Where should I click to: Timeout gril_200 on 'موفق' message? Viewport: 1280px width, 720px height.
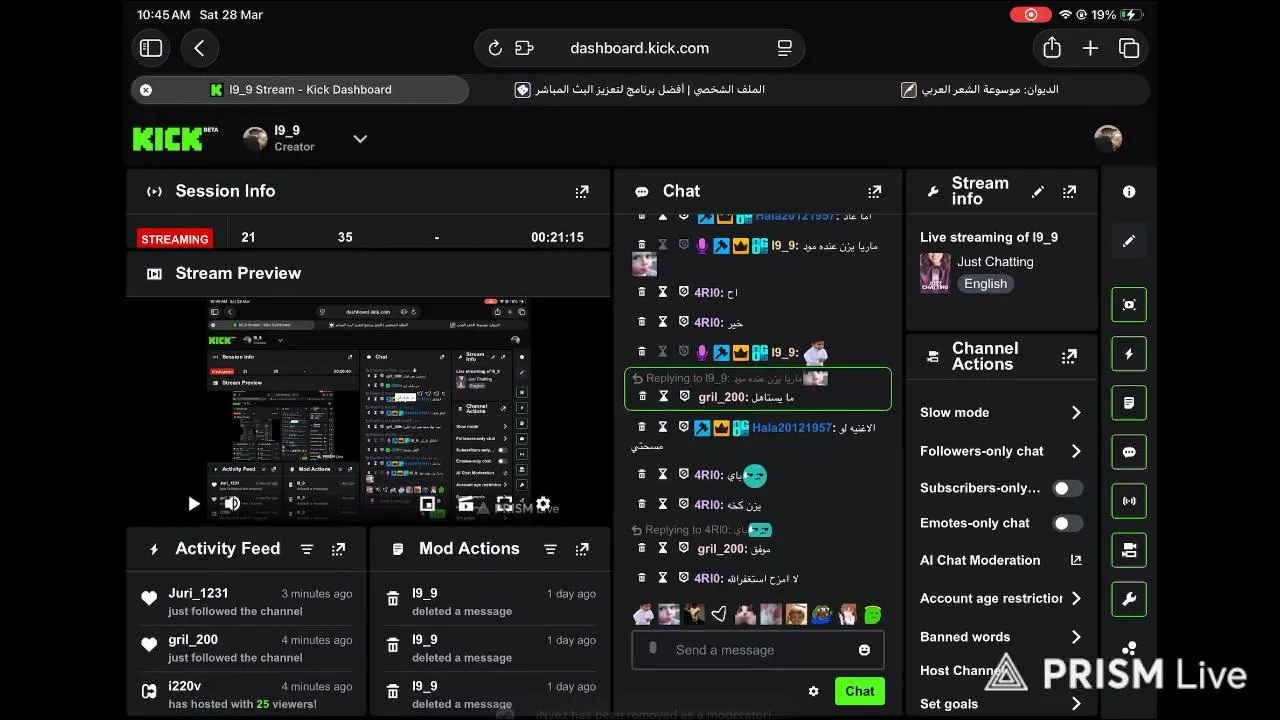[662, 548]
